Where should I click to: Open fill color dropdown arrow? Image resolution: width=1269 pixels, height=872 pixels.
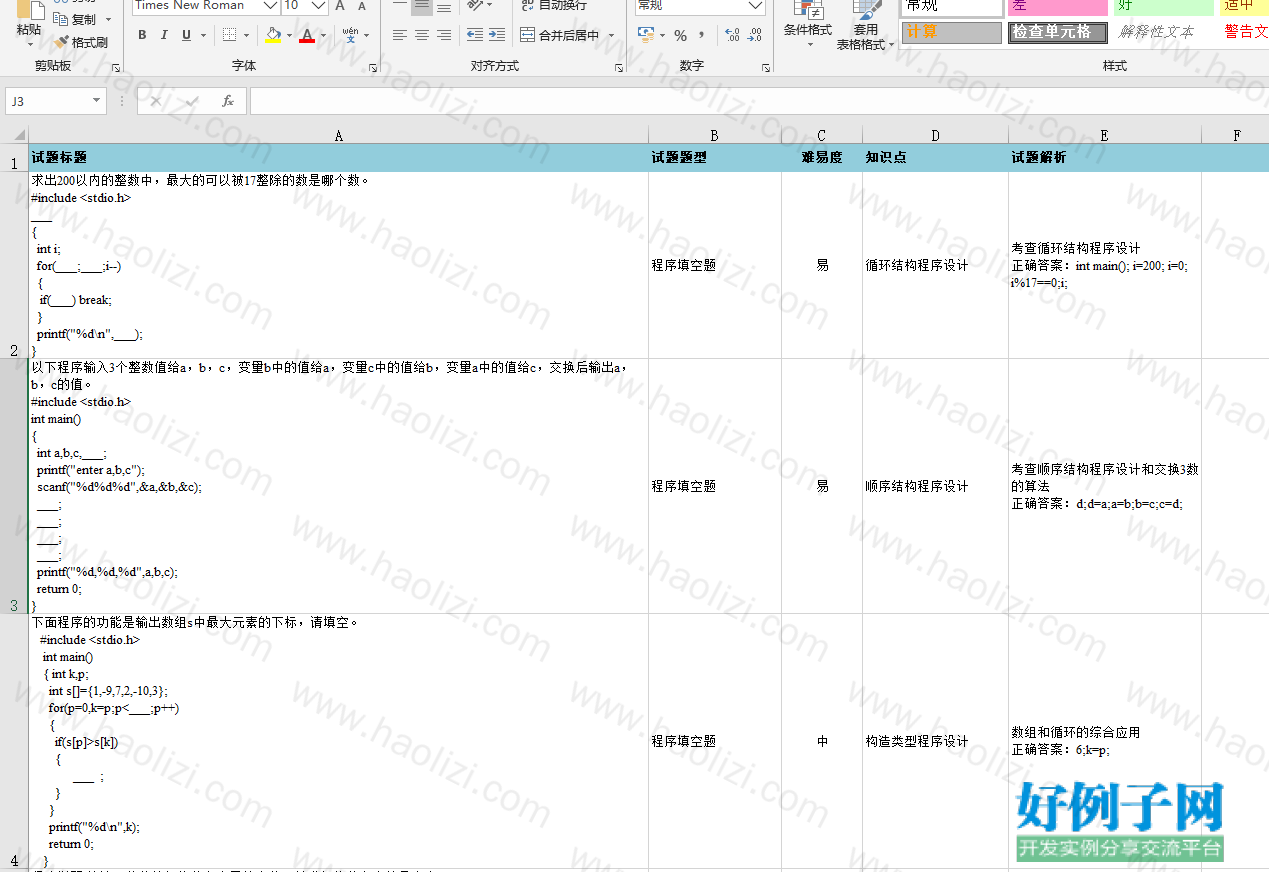[290, 35]
